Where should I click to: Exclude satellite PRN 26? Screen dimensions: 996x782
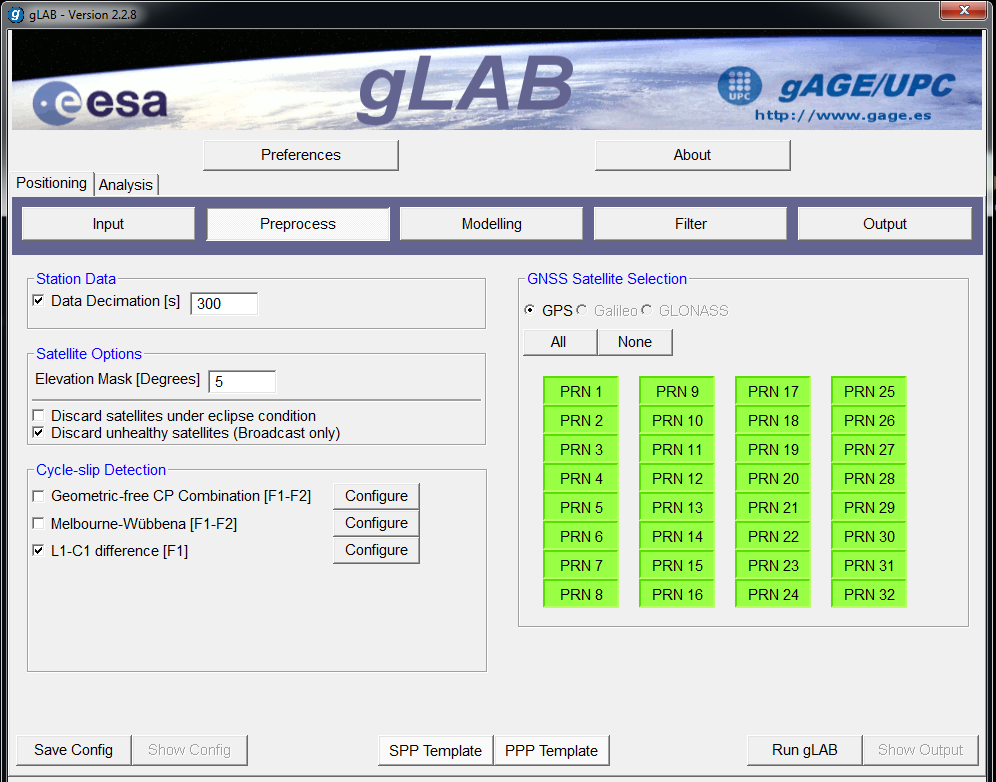(868, 421)
